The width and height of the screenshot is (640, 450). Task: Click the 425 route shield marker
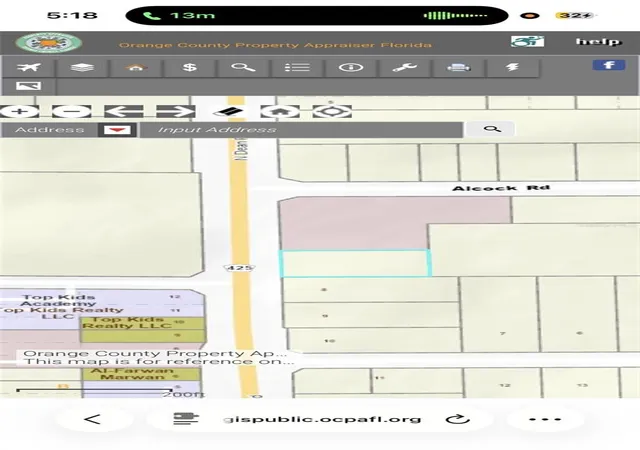tap(239, 268)
